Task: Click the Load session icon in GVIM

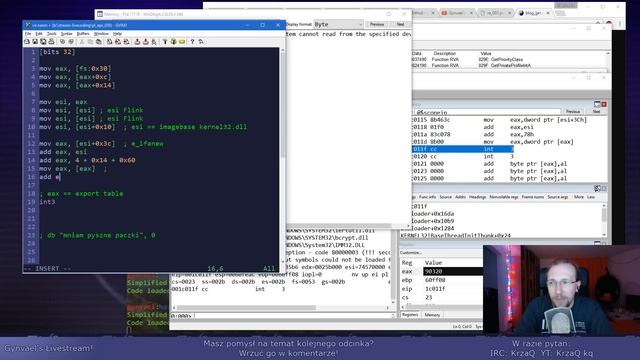Action: (x=137, y=42)
